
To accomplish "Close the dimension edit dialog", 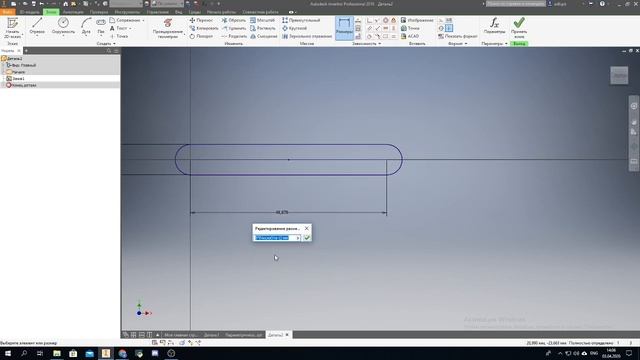I will (307, 228).
